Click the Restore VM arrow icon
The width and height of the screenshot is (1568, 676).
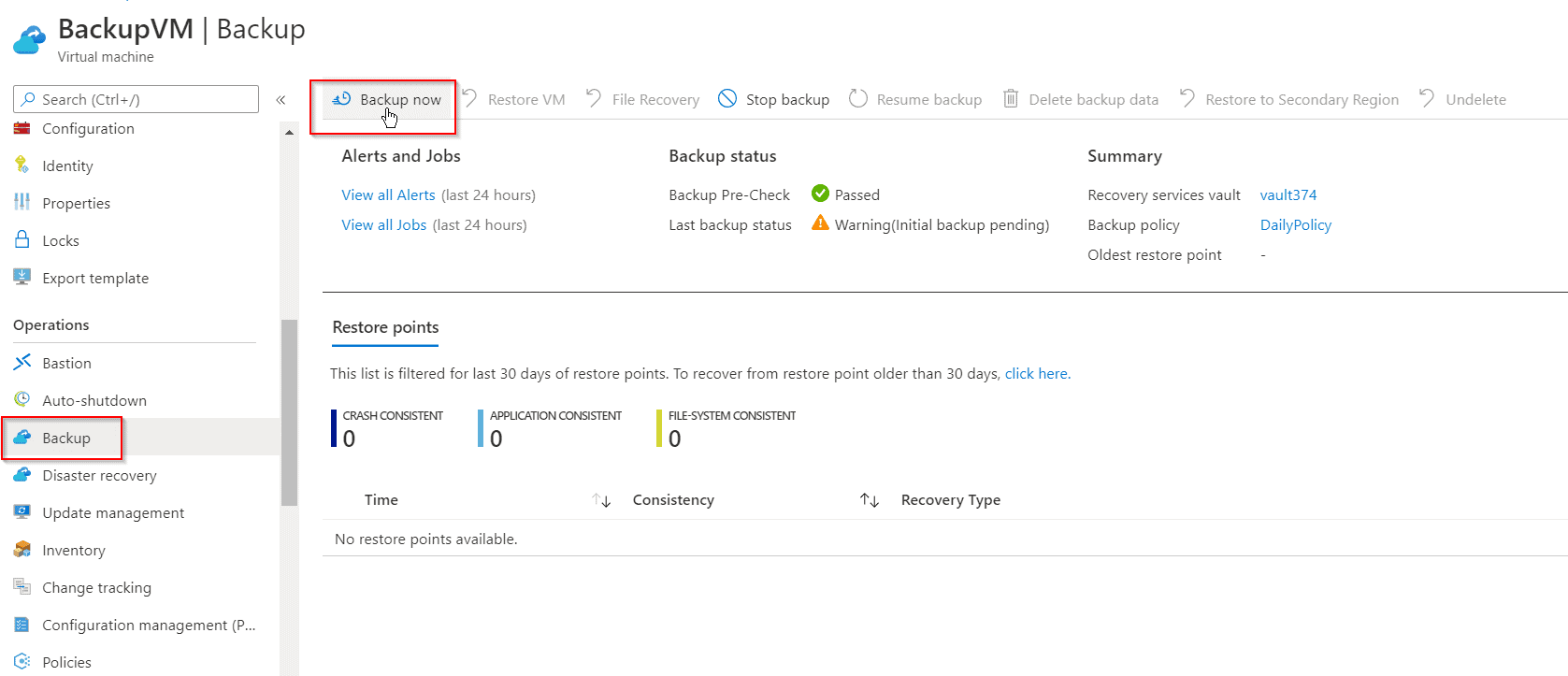click(x=470, y=98)
